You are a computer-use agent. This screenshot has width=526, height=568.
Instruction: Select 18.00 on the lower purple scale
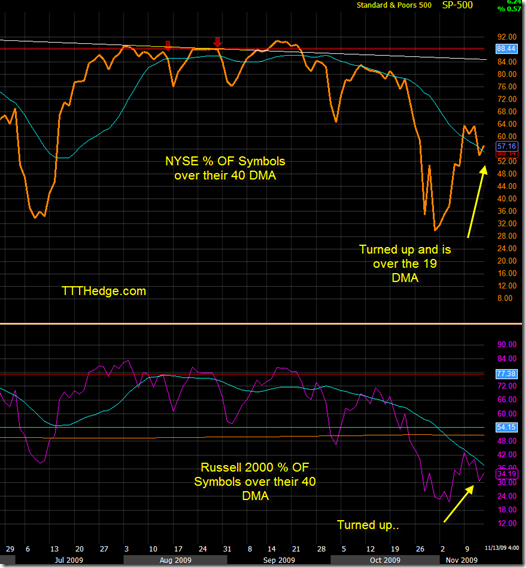click(x=507, y=509)
